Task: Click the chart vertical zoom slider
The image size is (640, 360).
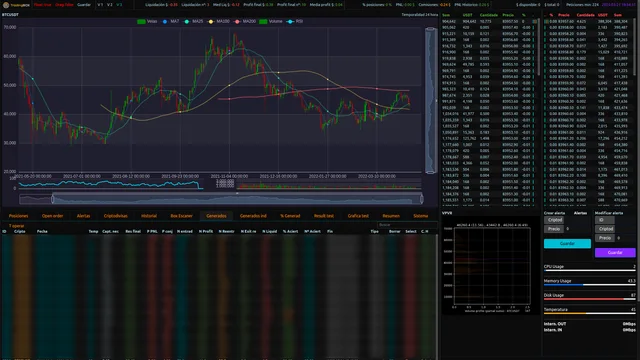Action: pyautogui.click(x=431, y=100)
